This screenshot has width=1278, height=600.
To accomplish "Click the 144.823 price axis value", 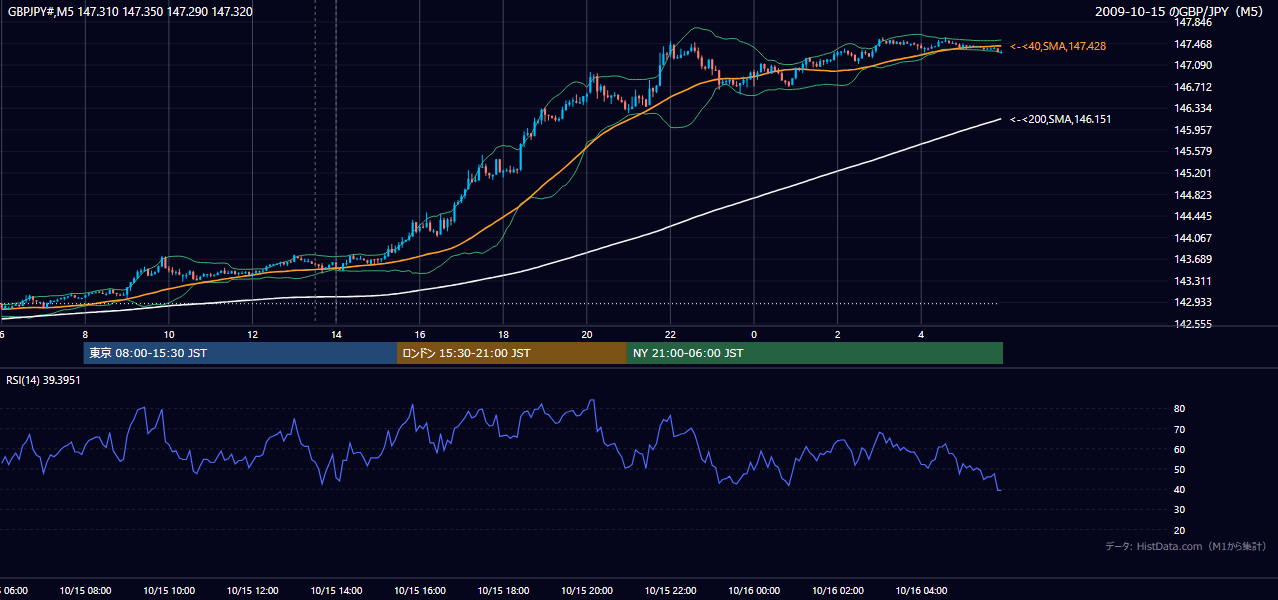I will pyautogui.click(x=1192, y=195).
